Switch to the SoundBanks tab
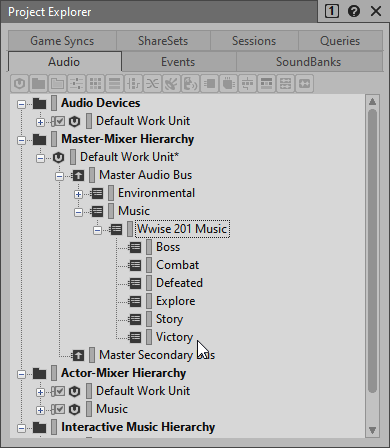 [309, 62]
